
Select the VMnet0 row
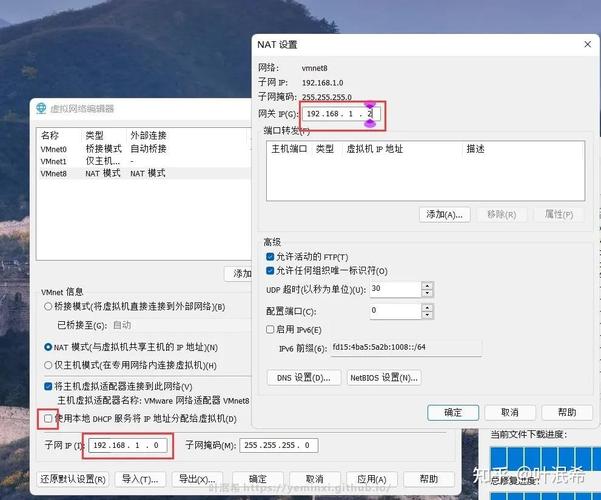(x=144, y=149)
